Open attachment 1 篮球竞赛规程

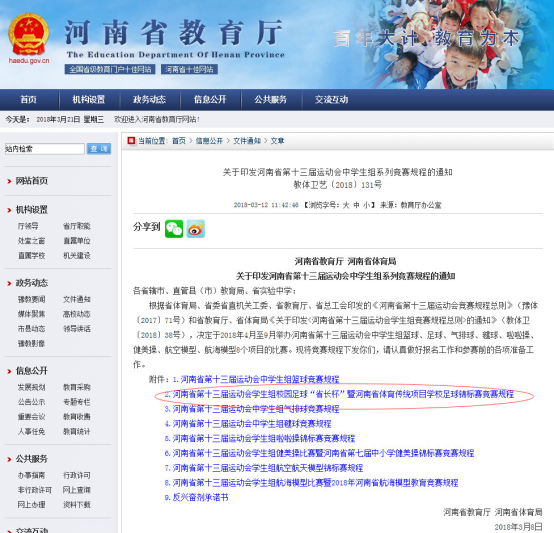coord(256,379)
